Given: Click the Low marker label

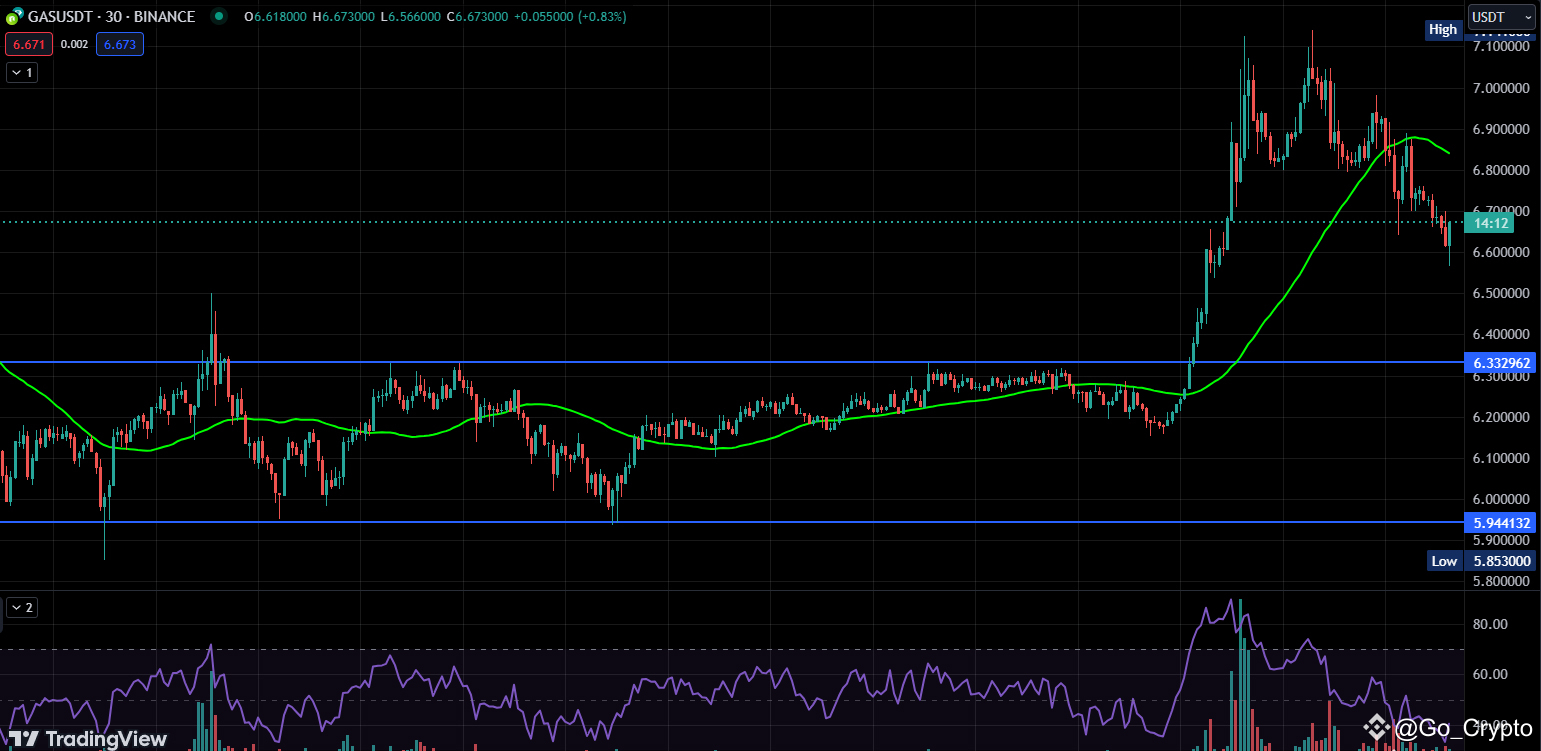Looking at the screenshot, I should tap(1444, 561).
